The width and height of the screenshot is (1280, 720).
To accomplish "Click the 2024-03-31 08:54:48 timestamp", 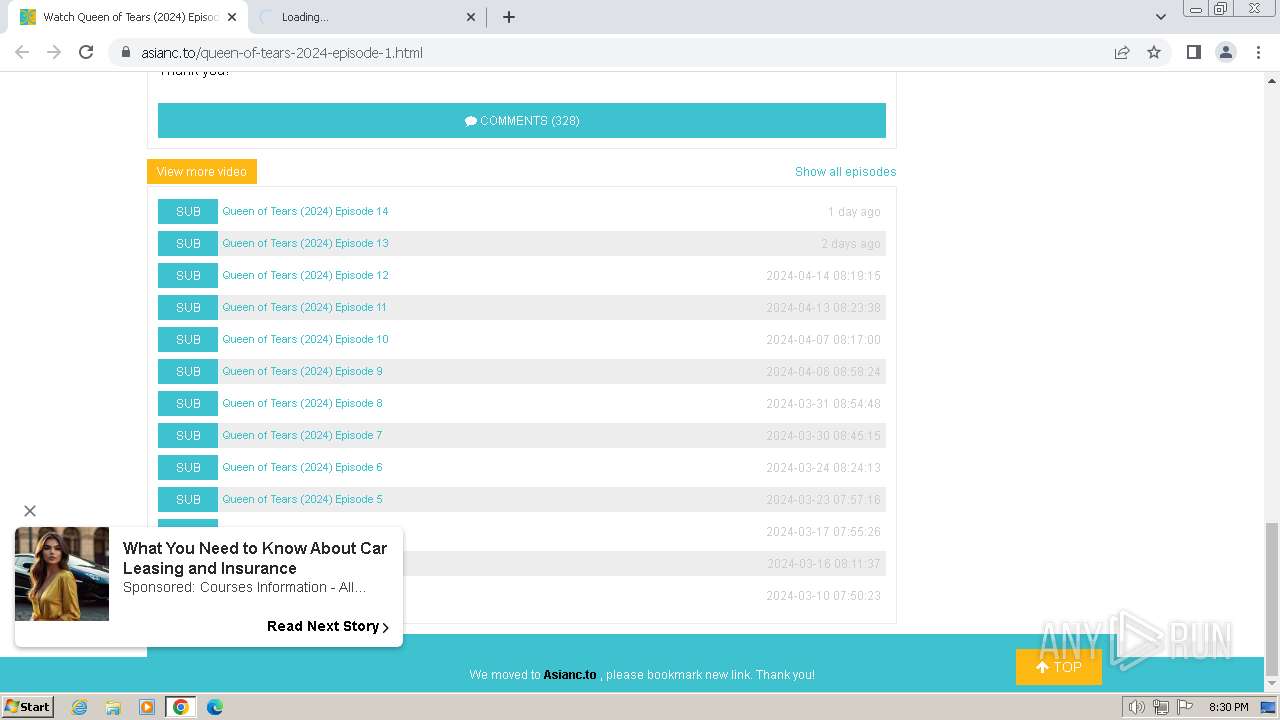I will coord(823,404).
